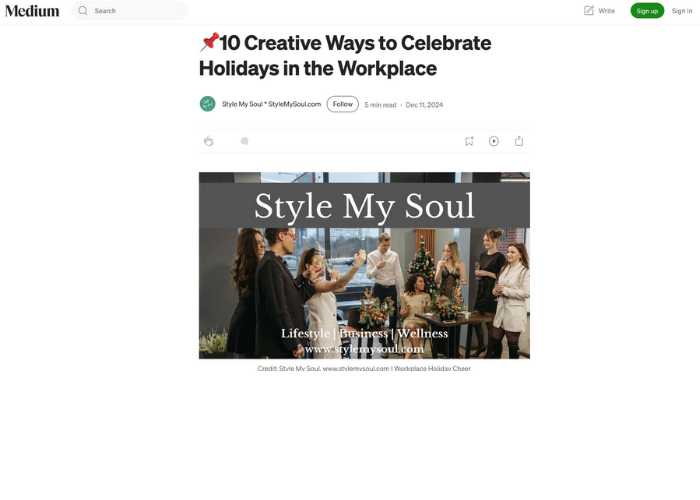The width and height of the screenshot is (700, 500).
Task: Click the article title heading
Action: tap(345, 55)
